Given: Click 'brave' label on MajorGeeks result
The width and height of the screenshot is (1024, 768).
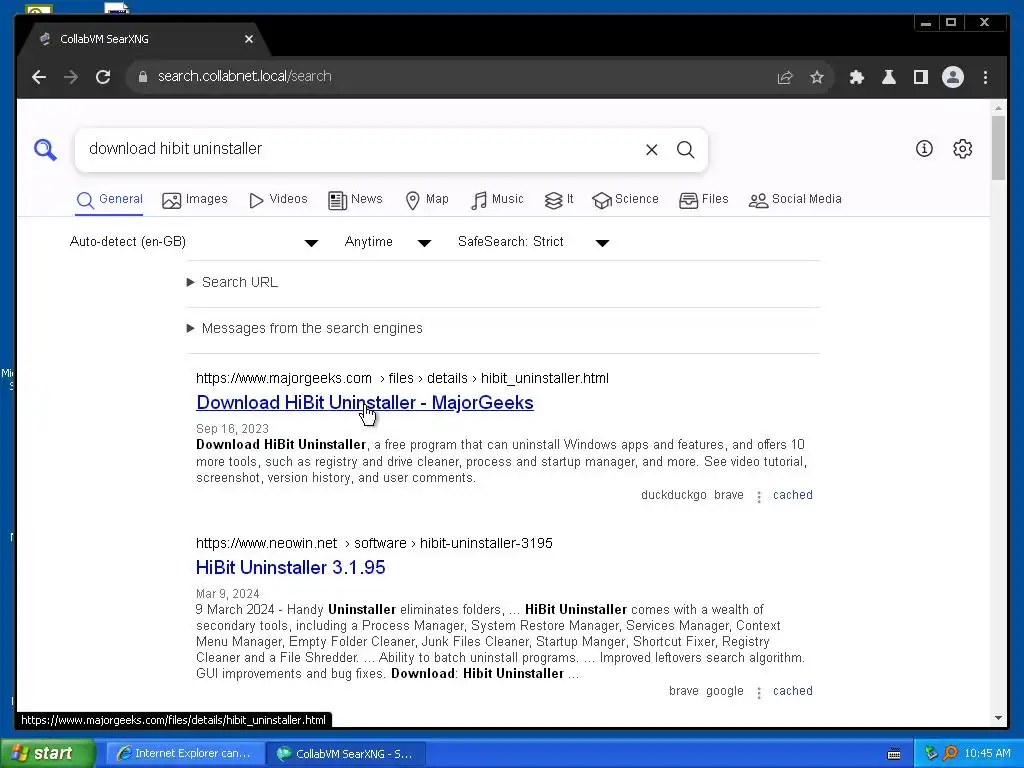Looking at the screenshot, I should (729, 495).
